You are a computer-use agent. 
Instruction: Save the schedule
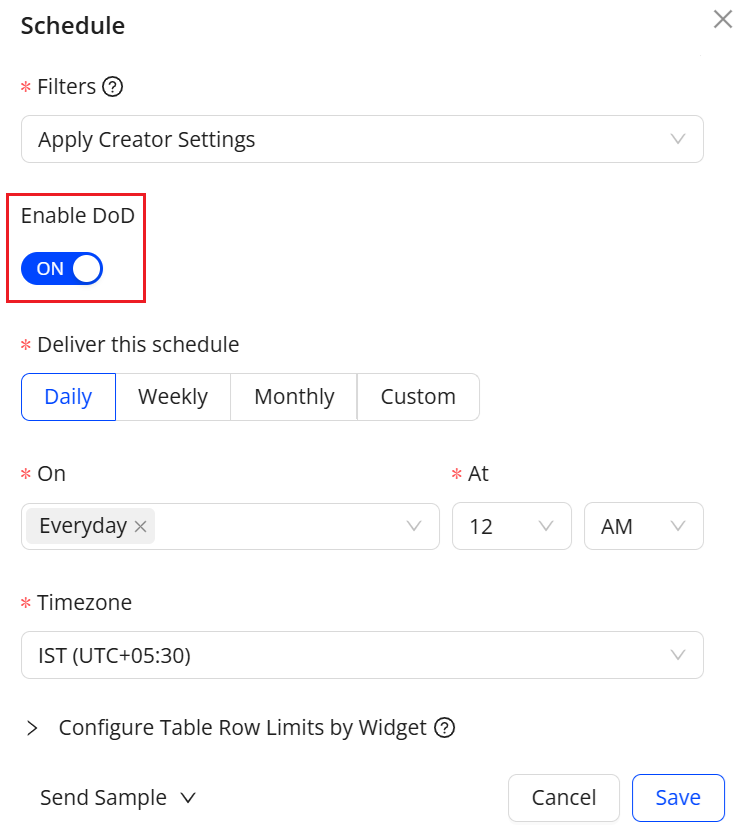[x=678, y=798]
